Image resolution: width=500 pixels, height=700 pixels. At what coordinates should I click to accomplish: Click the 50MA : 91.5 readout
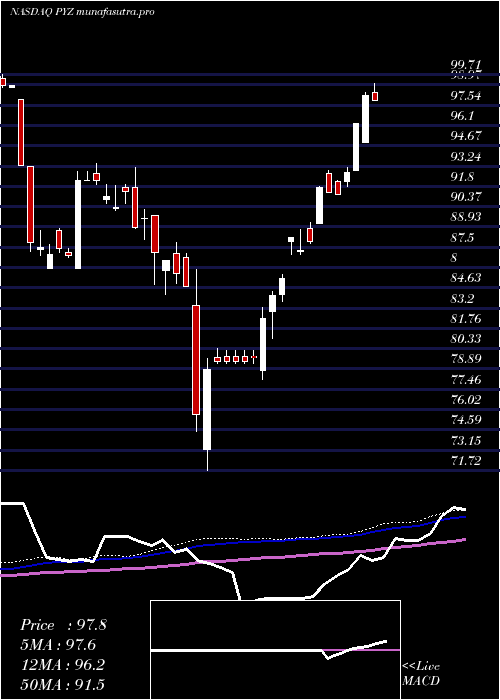pyautogui.click(x=63, y=684)
